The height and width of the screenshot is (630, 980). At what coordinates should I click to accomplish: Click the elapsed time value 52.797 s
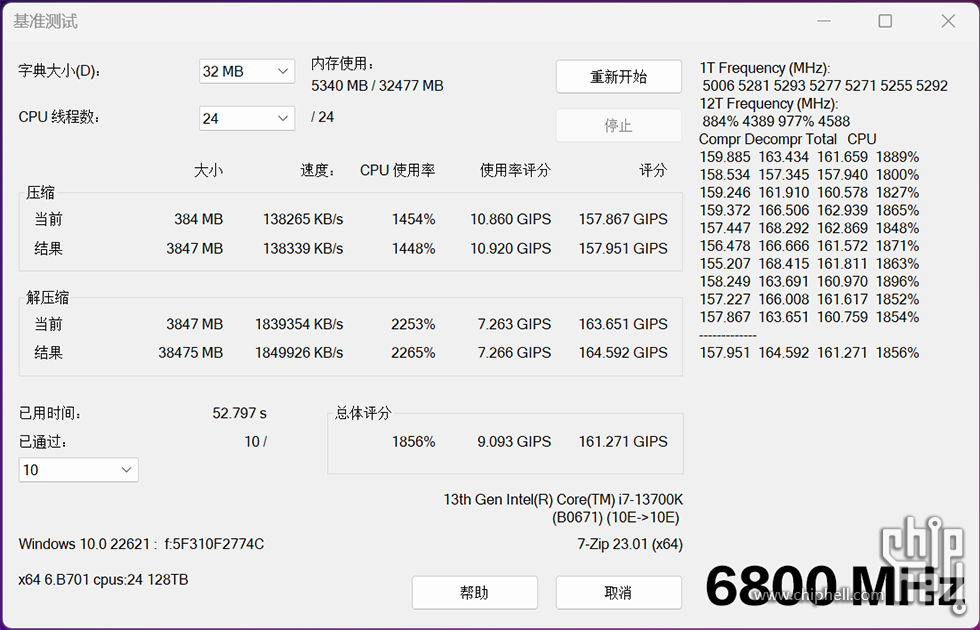click(239, 413)
